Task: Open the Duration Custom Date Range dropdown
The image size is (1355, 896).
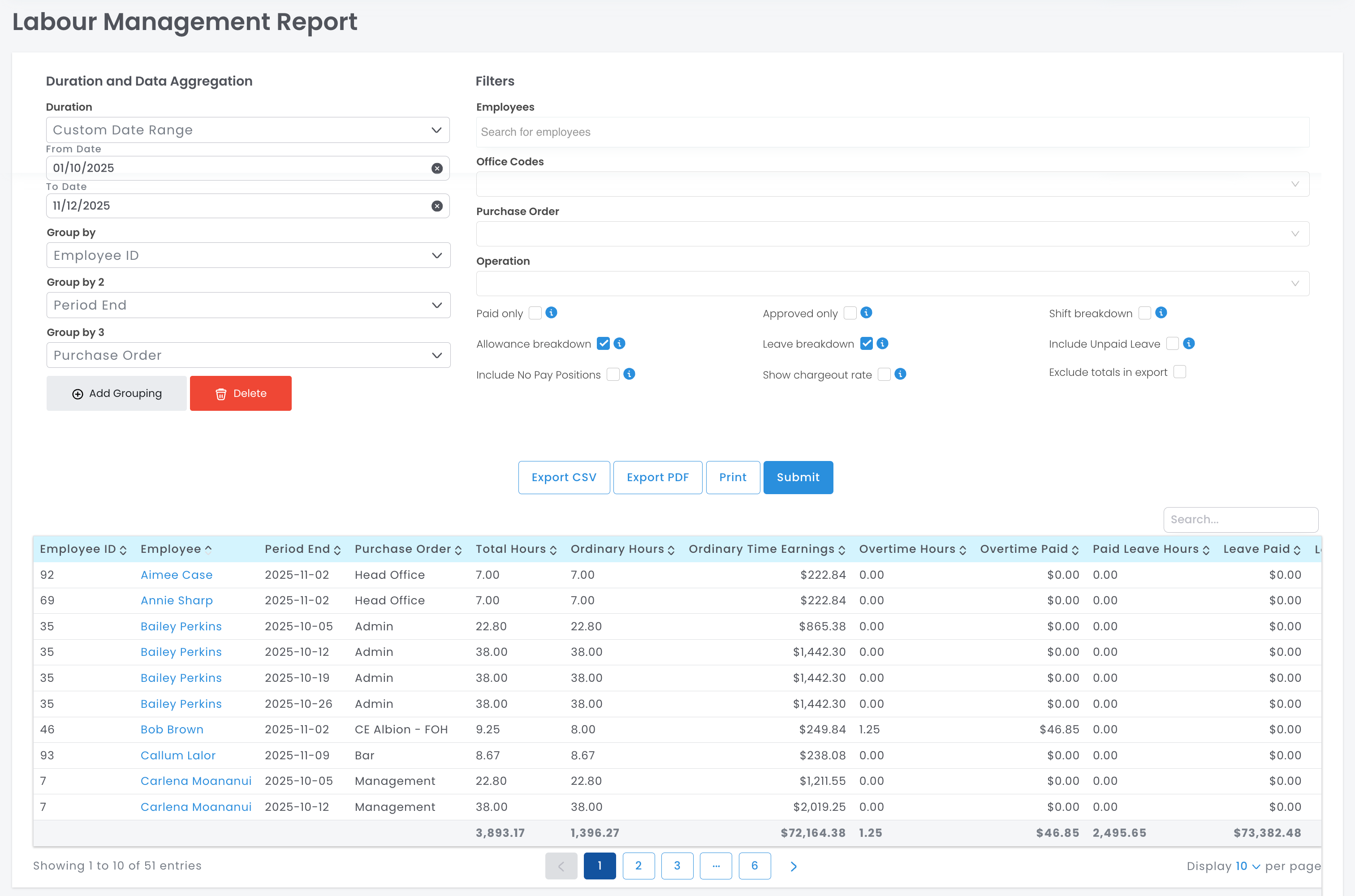Action: [247, 130]
